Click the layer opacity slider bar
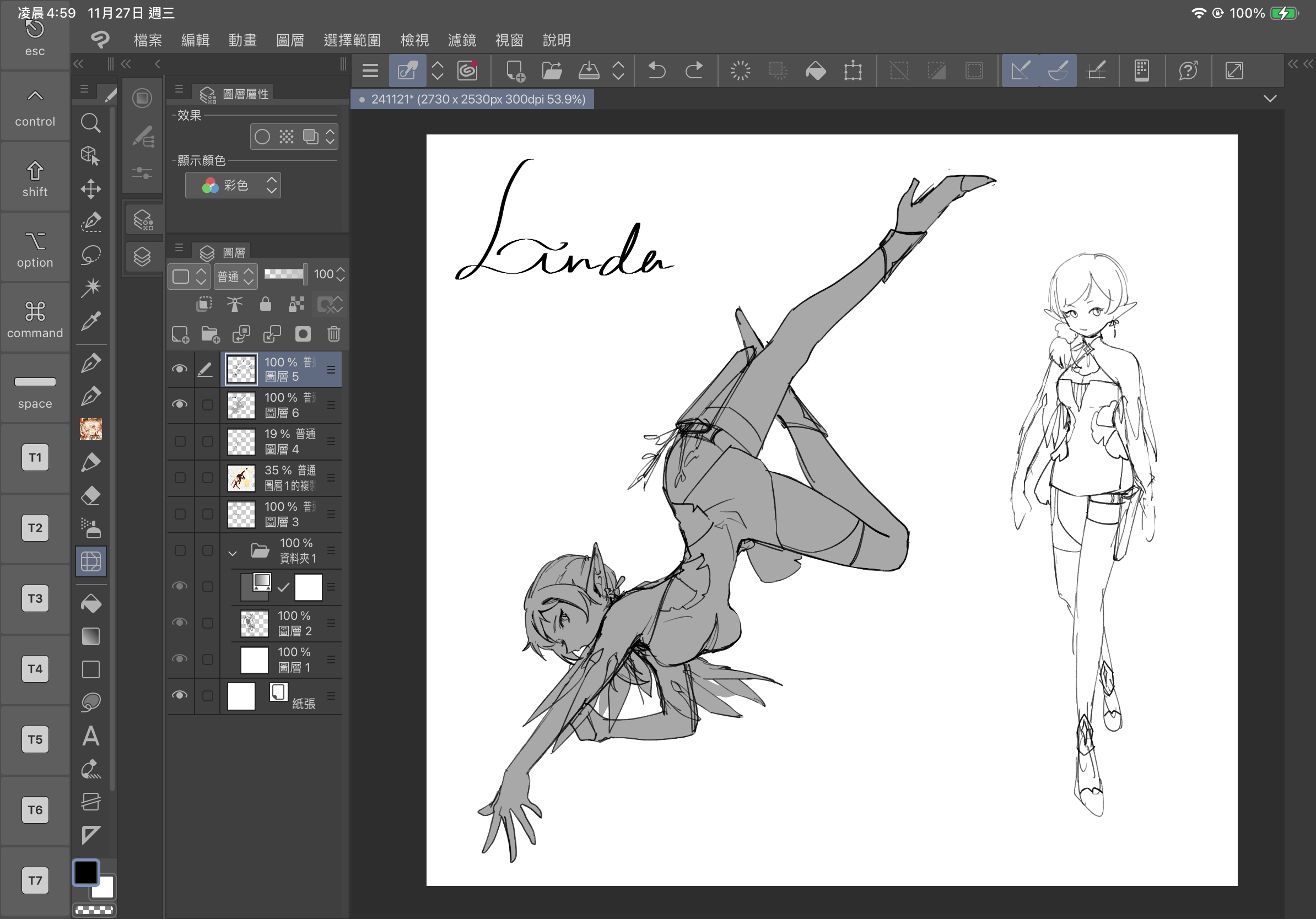Image resolution: width=1316 pixels, height=919 pixels. [285, 274]
